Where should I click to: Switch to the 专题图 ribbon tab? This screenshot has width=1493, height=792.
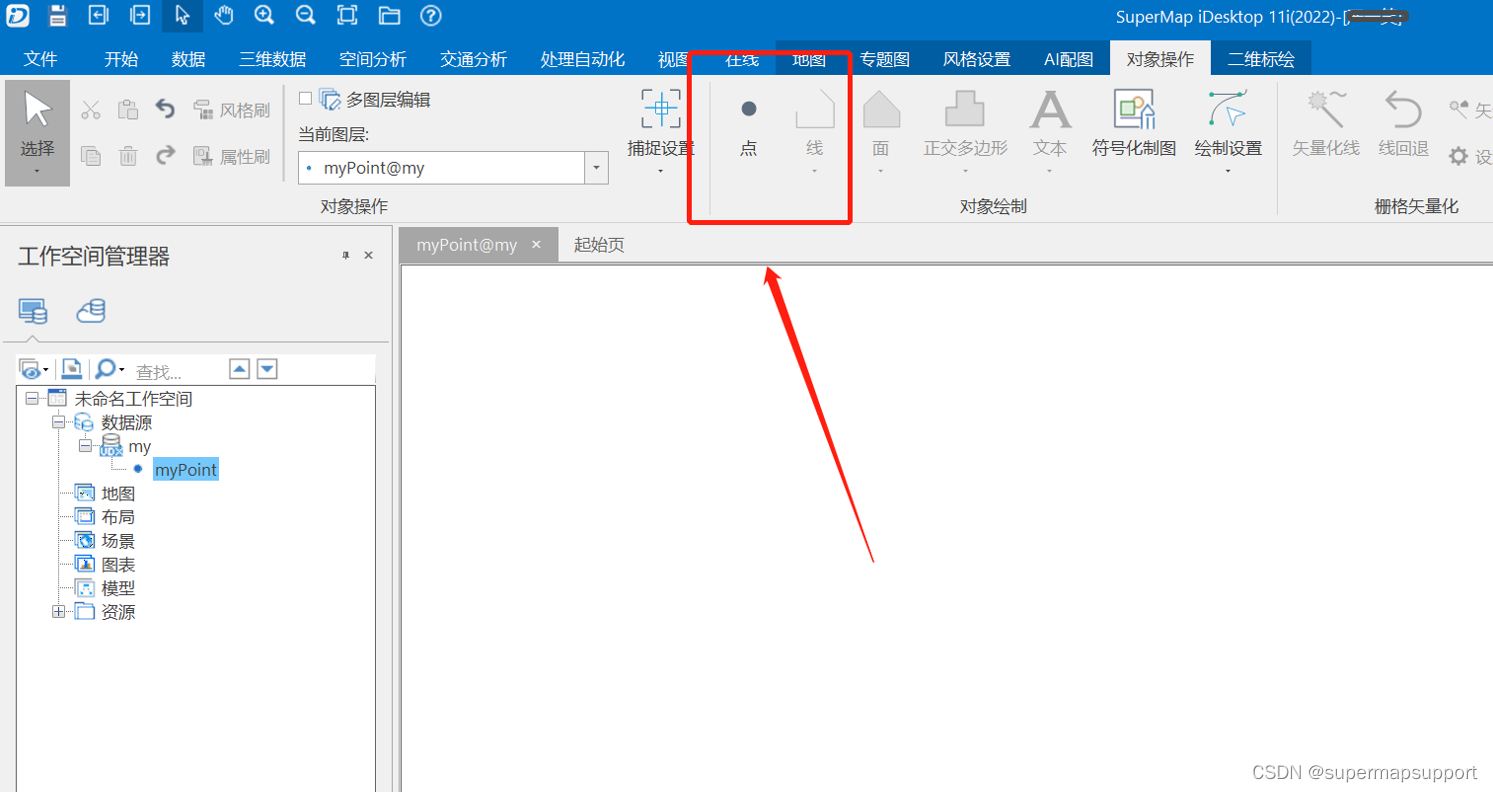point(884,59)
